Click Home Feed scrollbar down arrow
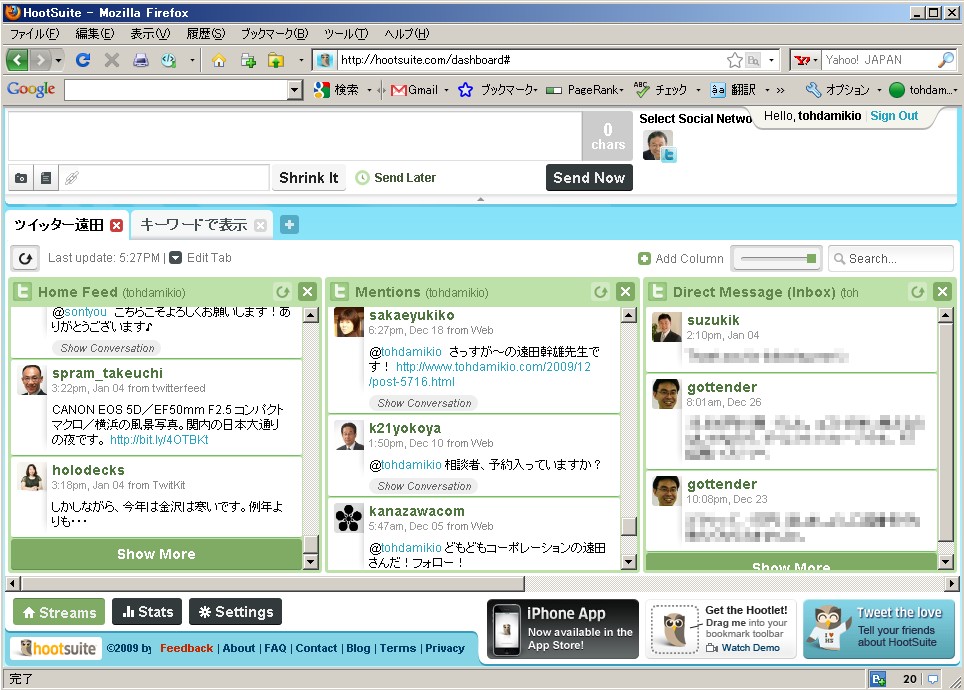 click(311, 561)
